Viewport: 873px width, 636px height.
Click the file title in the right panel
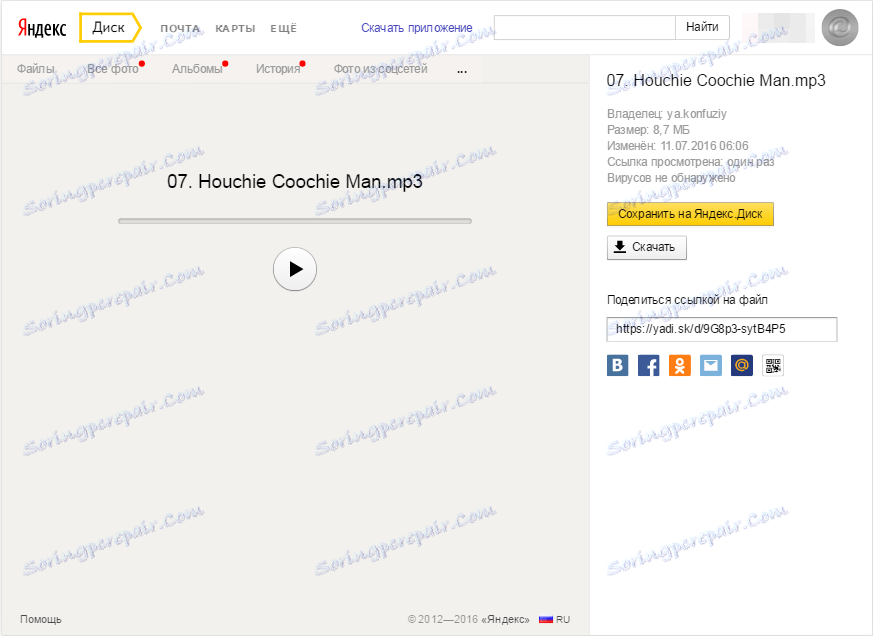(x=716, y=81)
